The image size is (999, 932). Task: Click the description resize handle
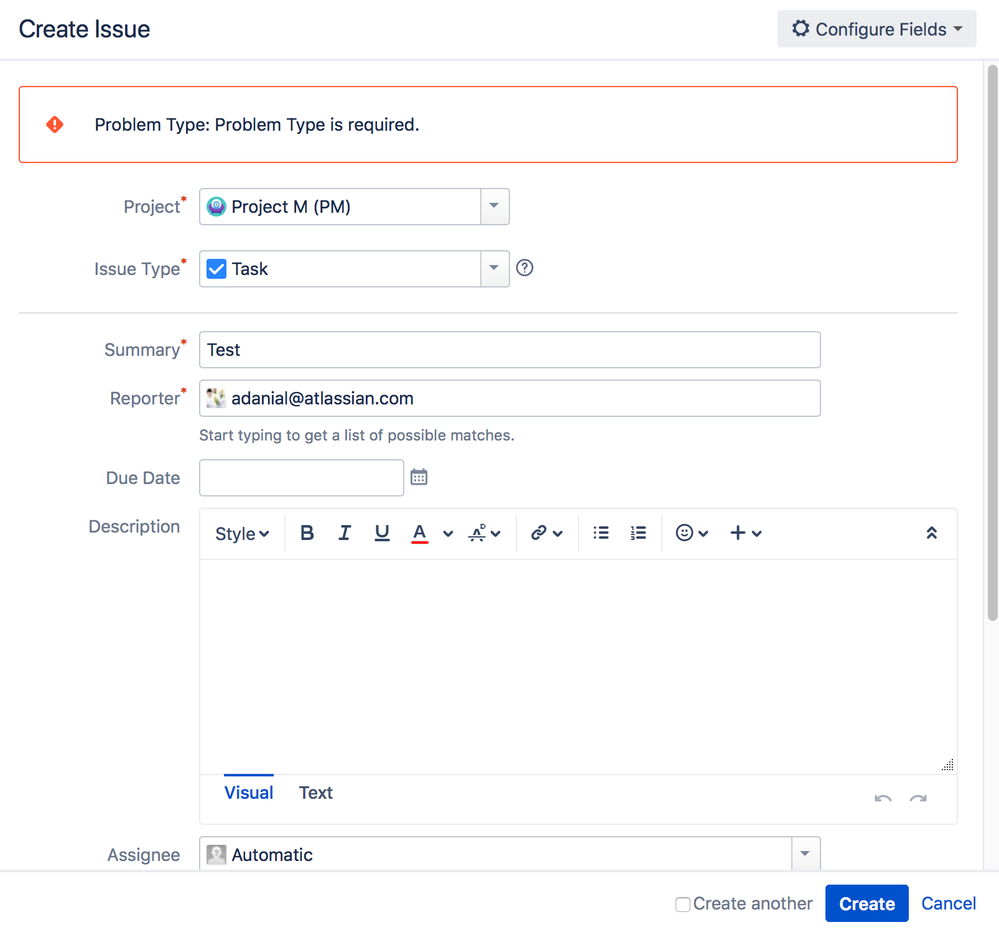(947, 764)
